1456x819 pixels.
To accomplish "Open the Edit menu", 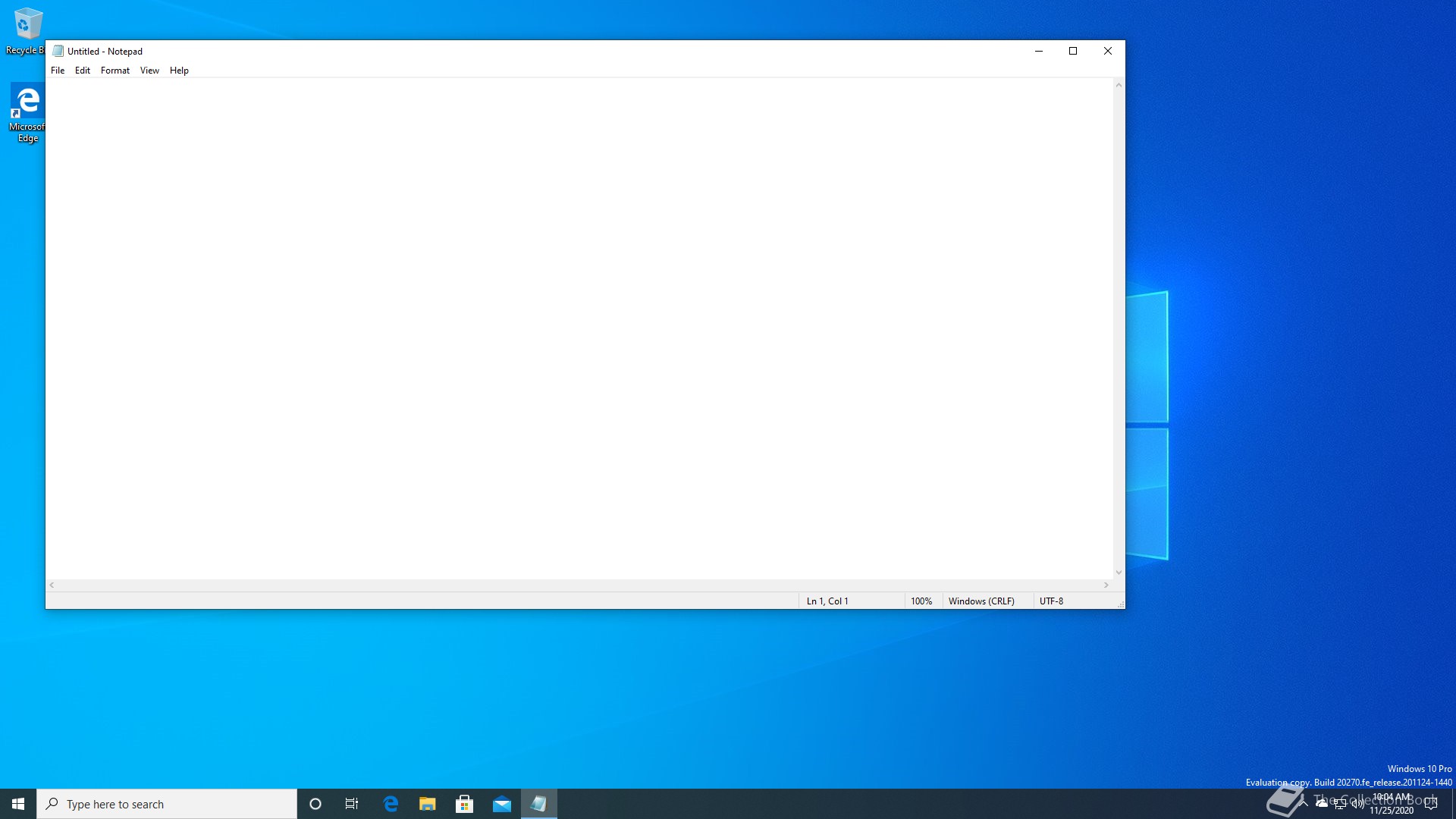I will click(83, 71).
